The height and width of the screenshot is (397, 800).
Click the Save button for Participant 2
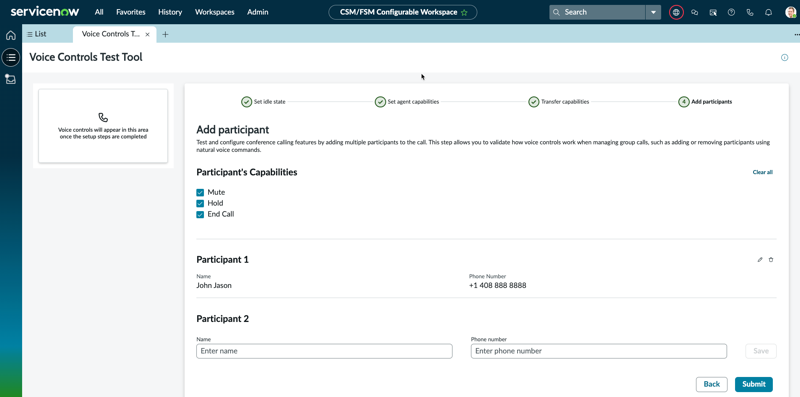(x=761, y=351)
